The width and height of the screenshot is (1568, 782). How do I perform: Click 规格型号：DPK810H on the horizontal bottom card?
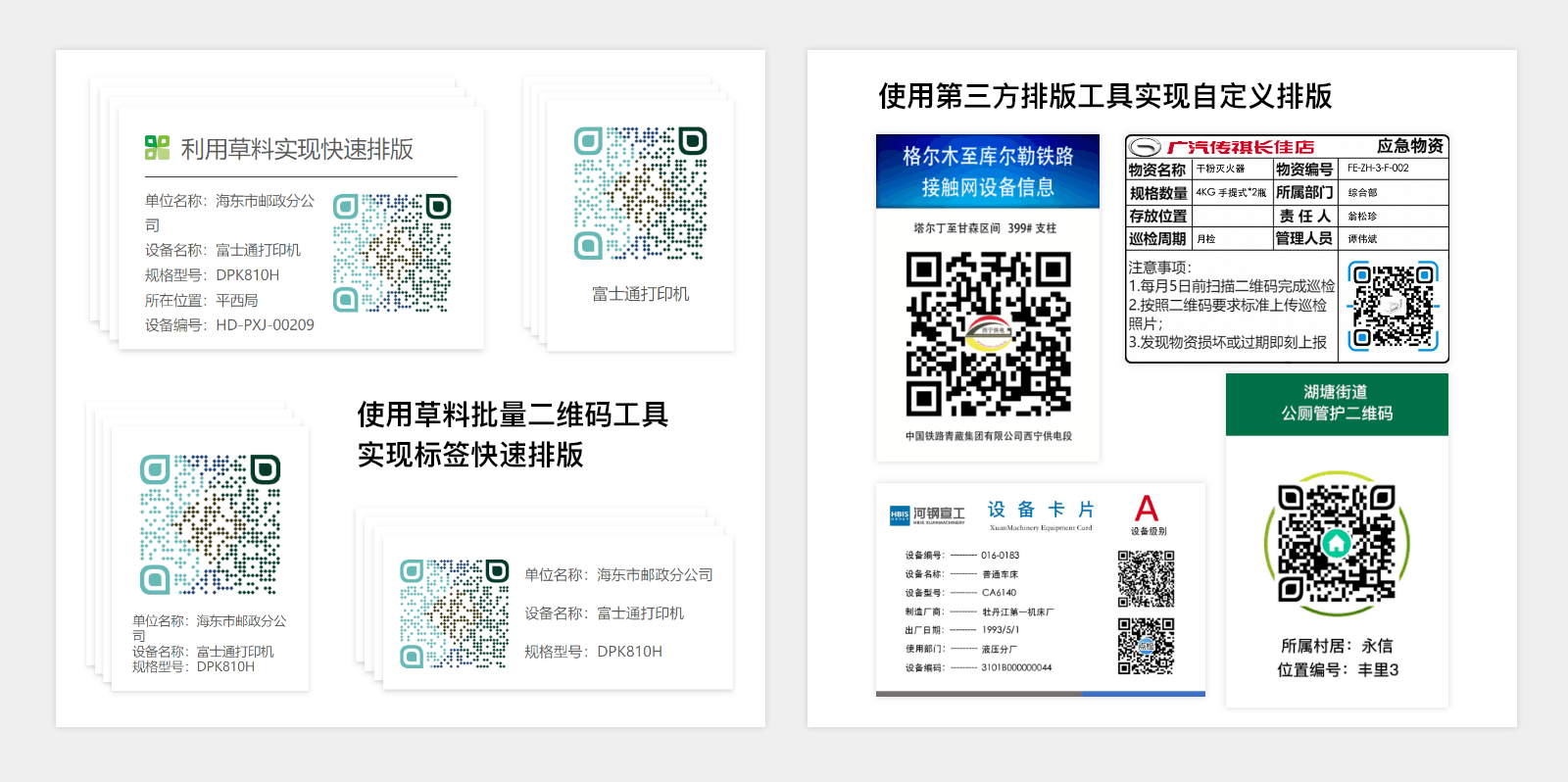pyautogui.click(x=593, y=651)
